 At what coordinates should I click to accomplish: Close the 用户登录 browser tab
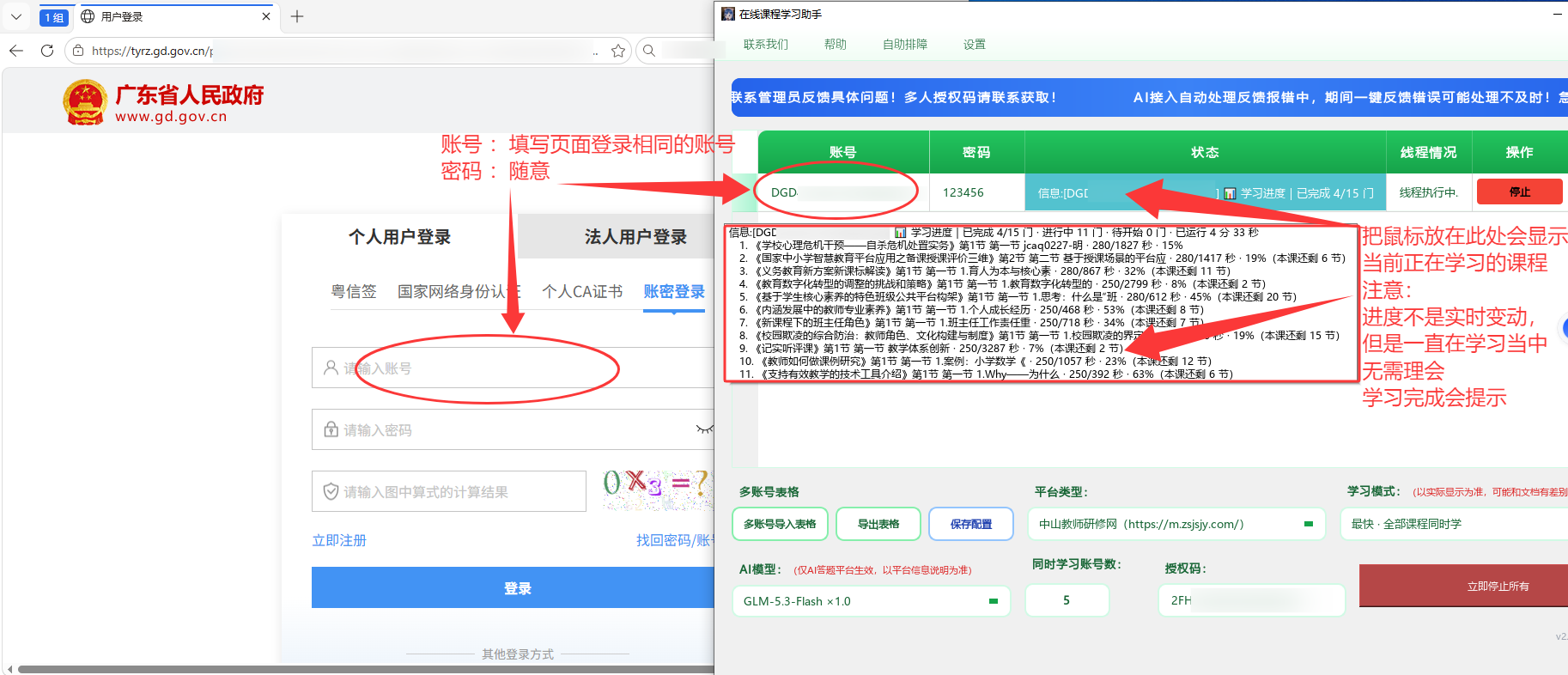click(x=266, y=16)
